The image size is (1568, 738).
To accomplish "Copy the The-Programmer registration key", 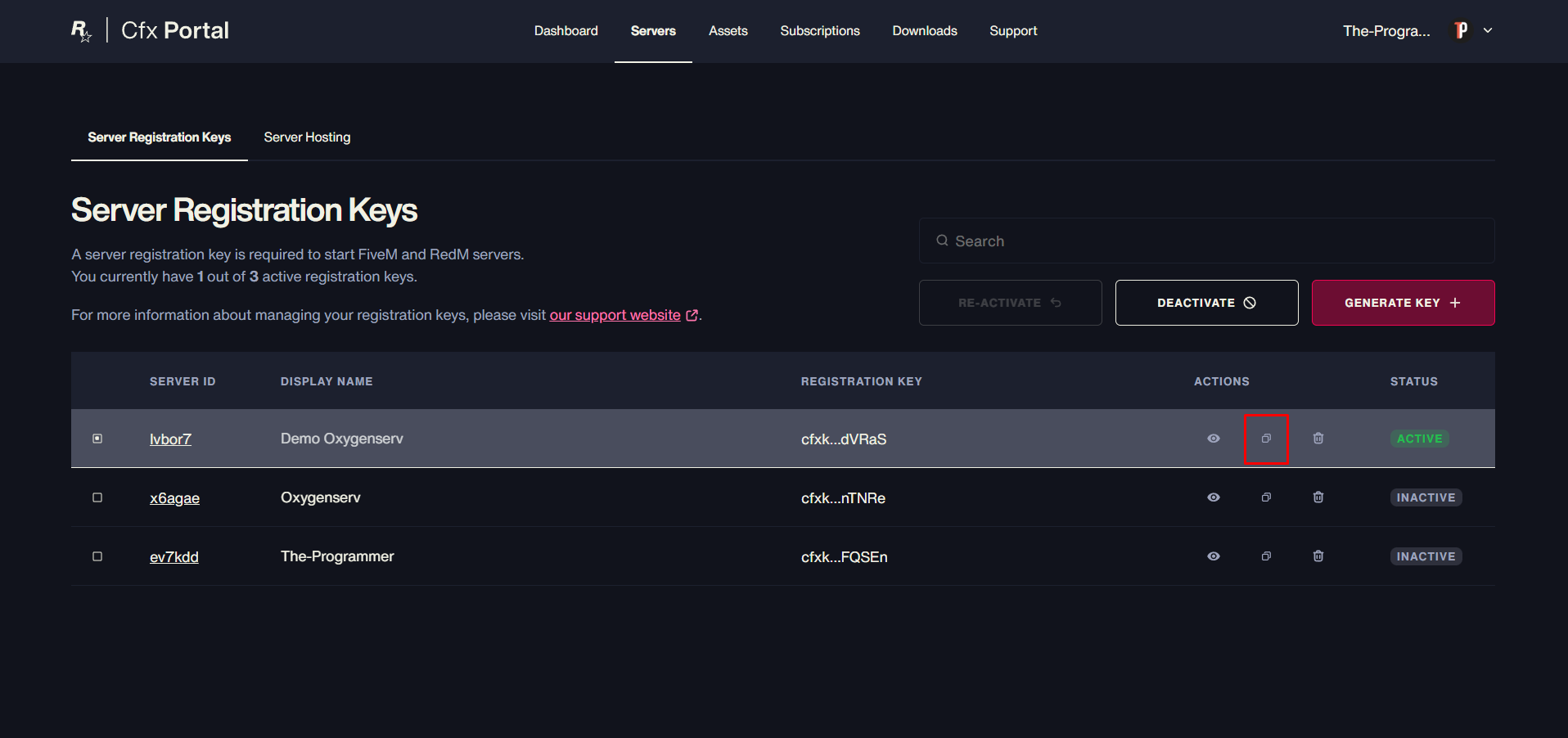I will (x=1266, y=556).
